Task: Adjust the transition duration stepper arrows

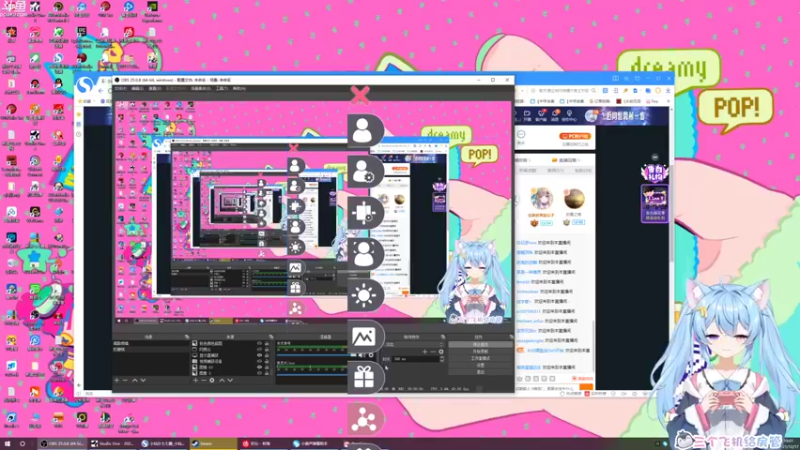Action: point(442,359)
